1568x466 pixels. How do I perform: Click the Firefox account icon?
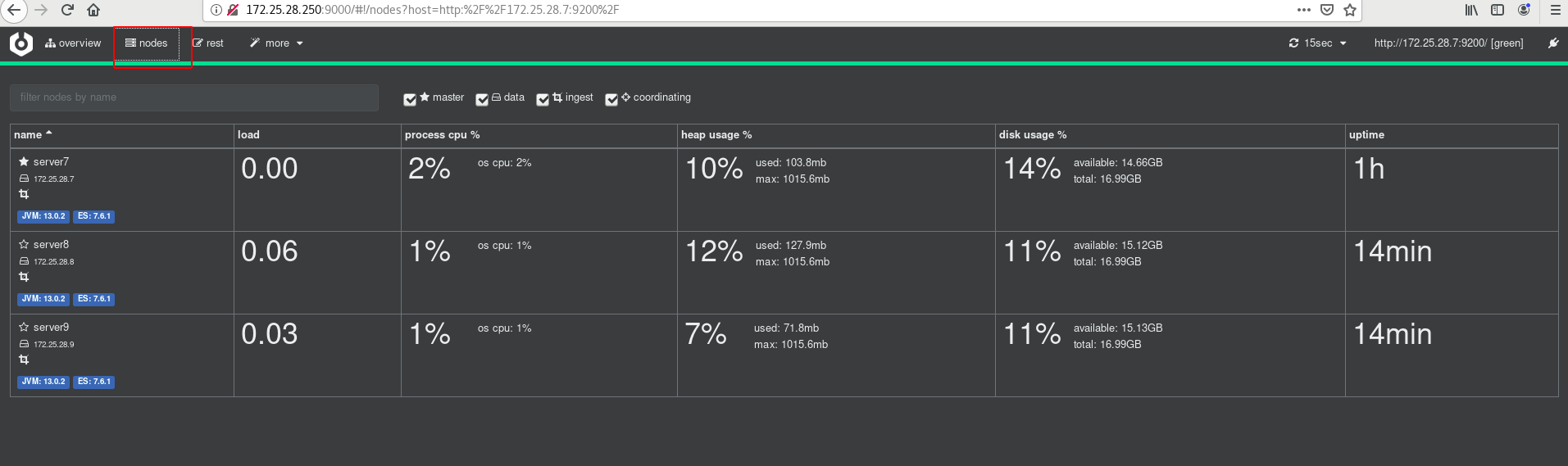(x=1524, y=10)
